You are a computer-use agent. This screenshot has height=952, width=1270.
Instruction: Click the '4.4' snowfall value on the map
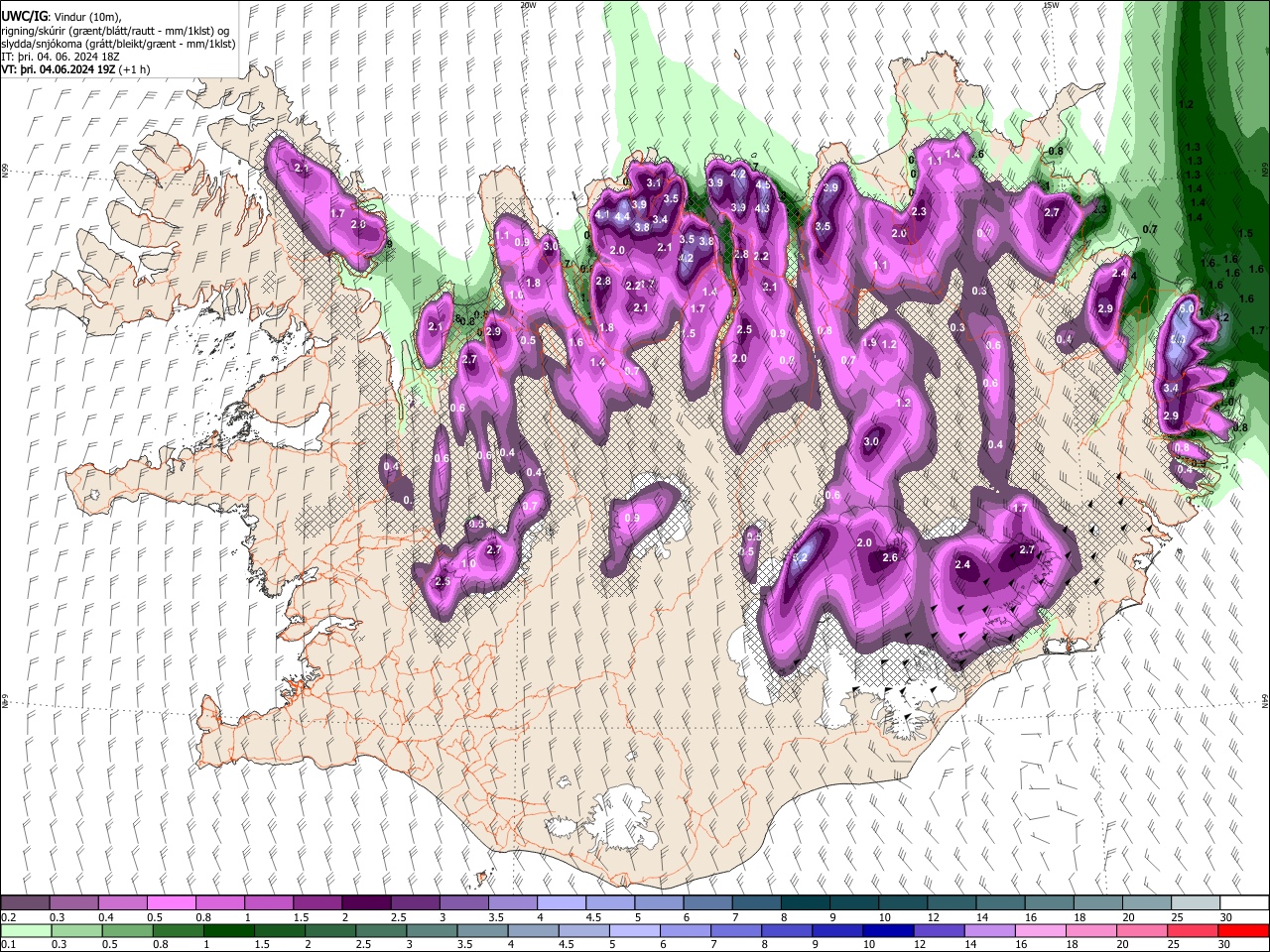[623, 217]
